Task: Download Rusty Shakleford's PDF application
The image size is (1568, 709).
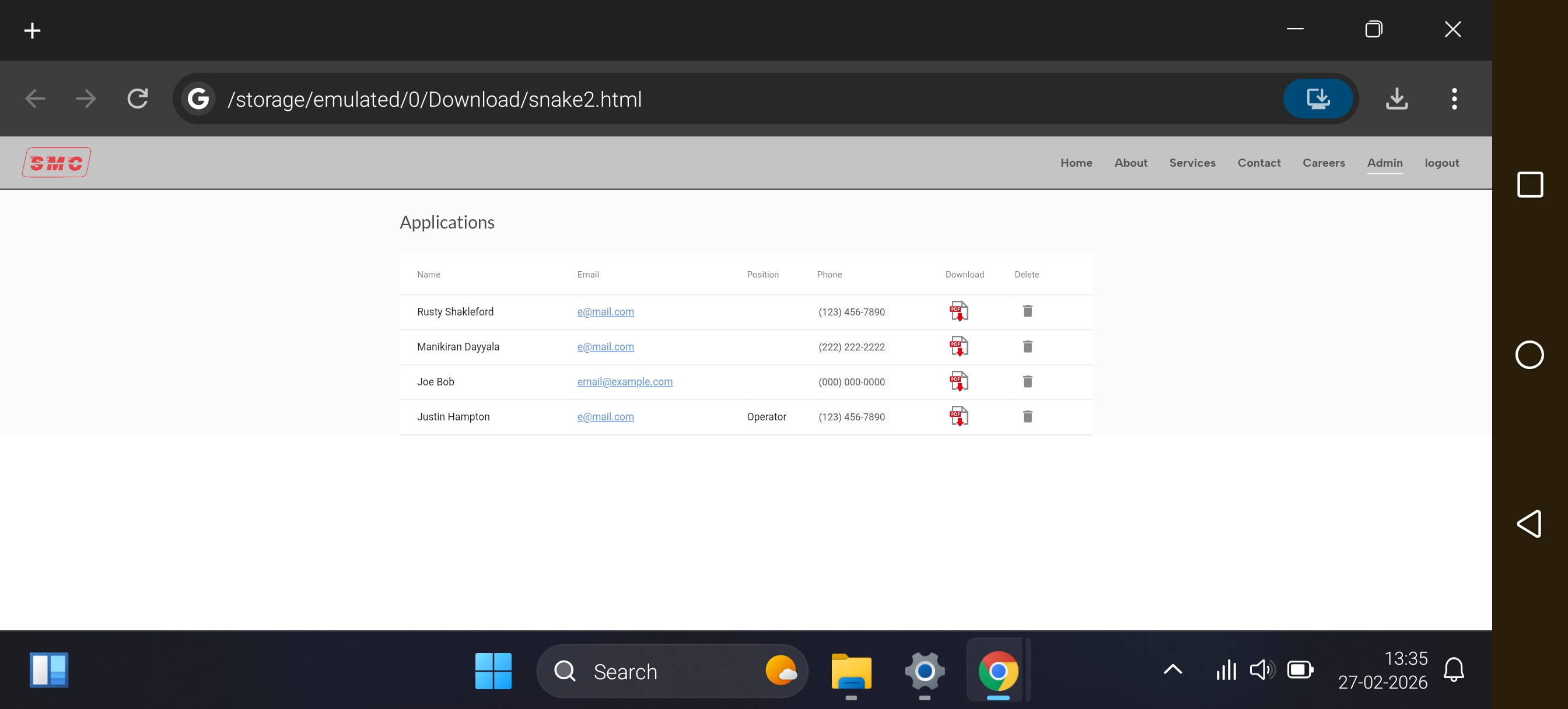Action: point(958,311)
